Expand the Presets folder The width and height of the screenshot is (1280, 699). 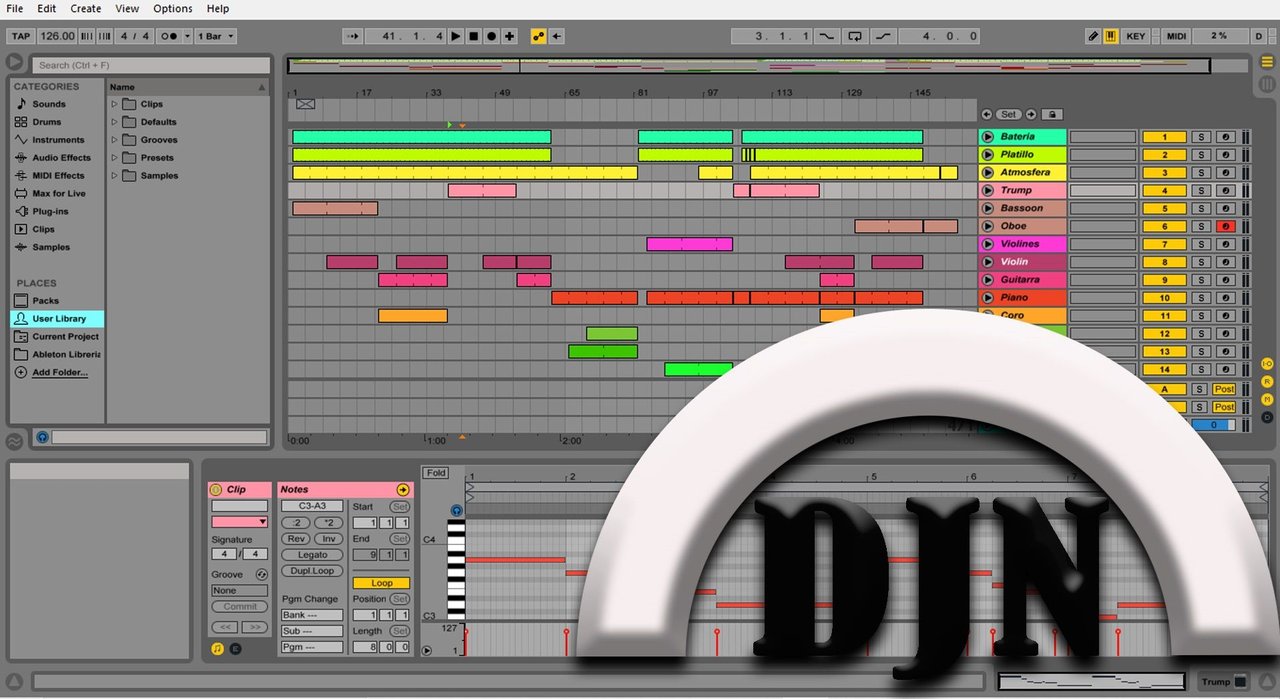tap(114, 158)
